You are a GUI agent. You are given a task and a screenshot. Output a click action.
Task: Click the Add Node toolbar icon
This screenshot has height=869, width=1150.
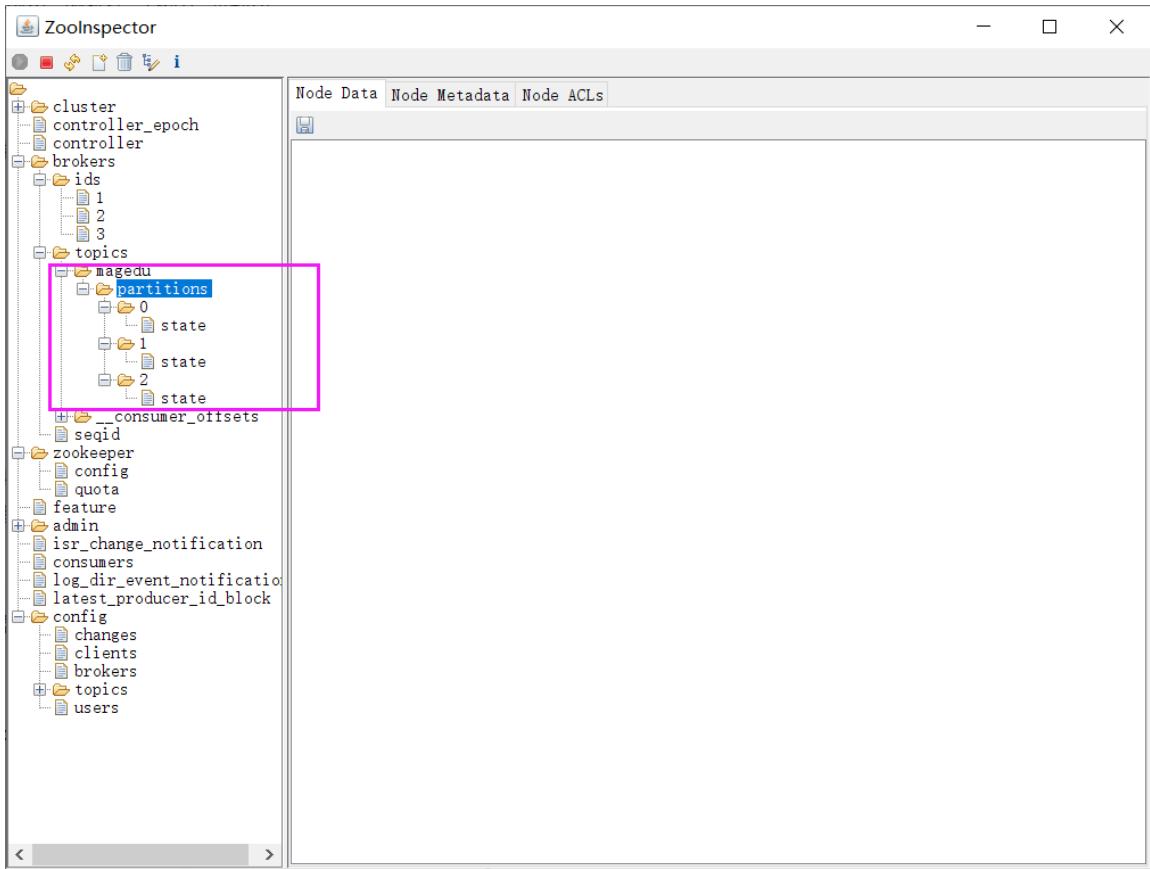tap(99, 62)
